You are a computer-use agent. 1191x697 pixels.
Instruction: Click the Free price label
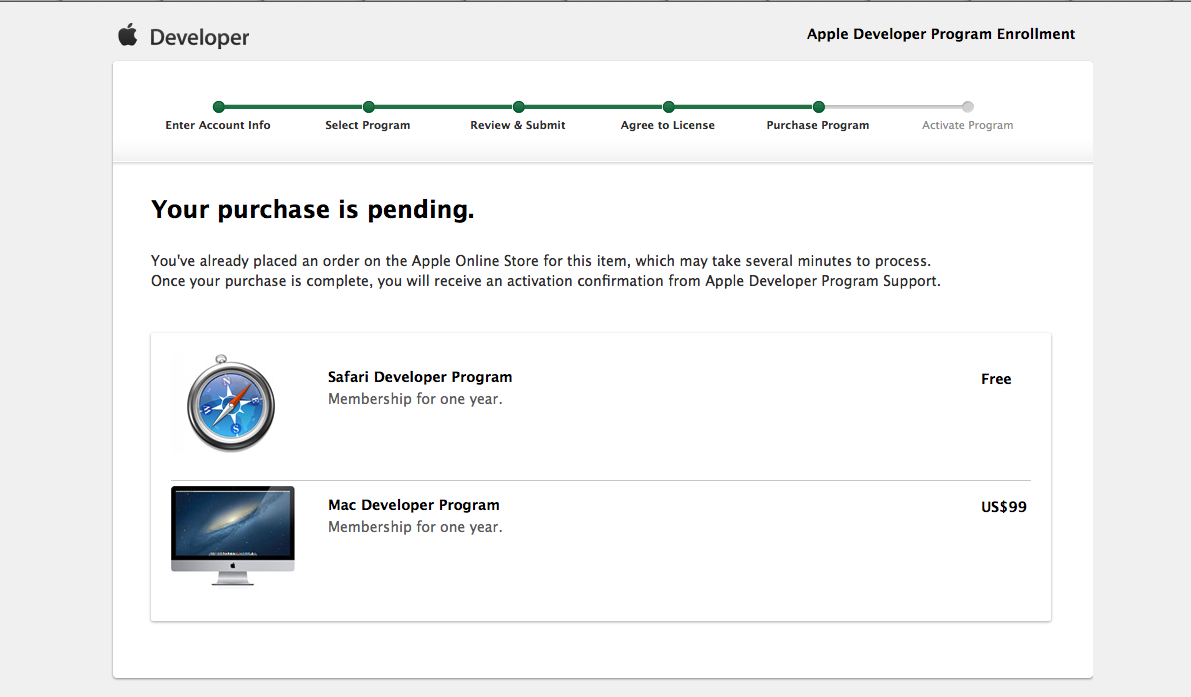996,379
